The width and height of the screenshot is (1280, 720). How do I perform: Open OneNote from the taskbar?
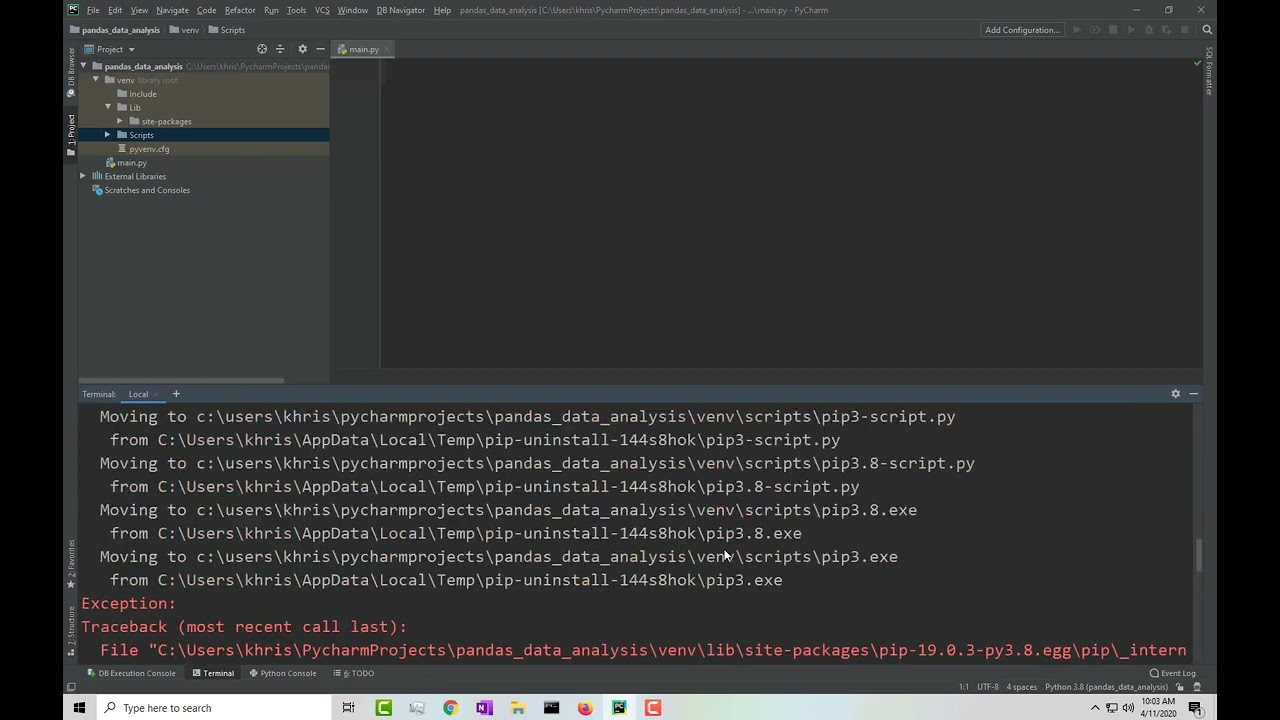point(484,708)
